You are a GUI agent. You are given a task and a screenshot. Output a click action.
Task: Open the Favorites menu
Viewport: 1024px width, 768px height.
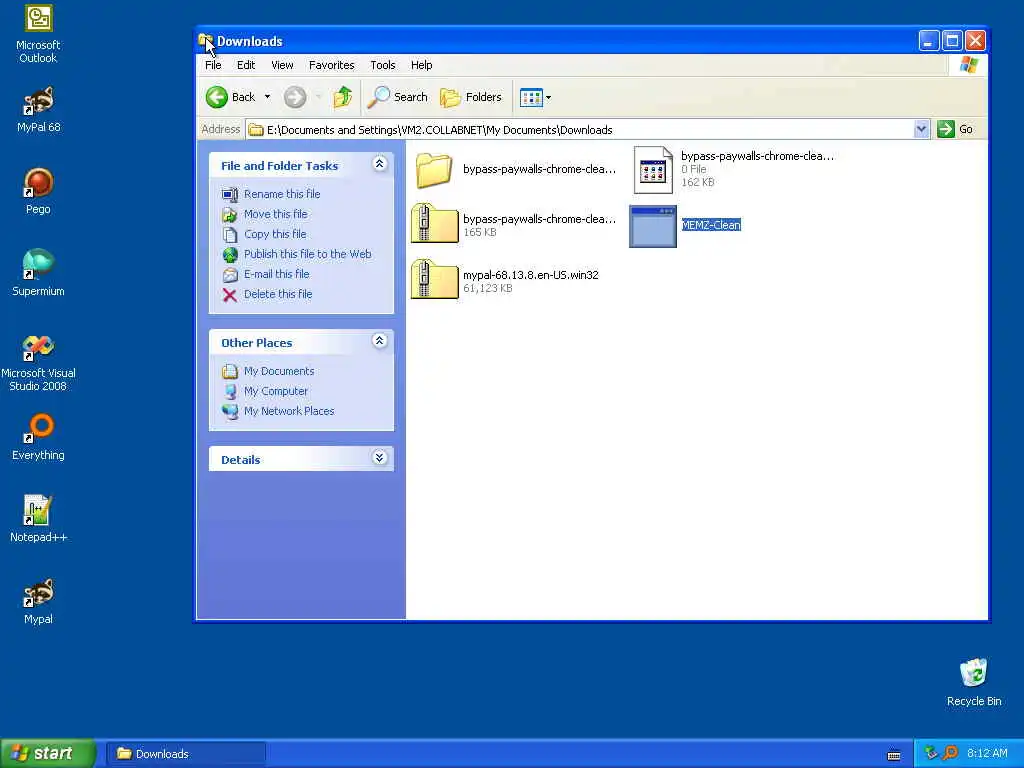(331, 65)
